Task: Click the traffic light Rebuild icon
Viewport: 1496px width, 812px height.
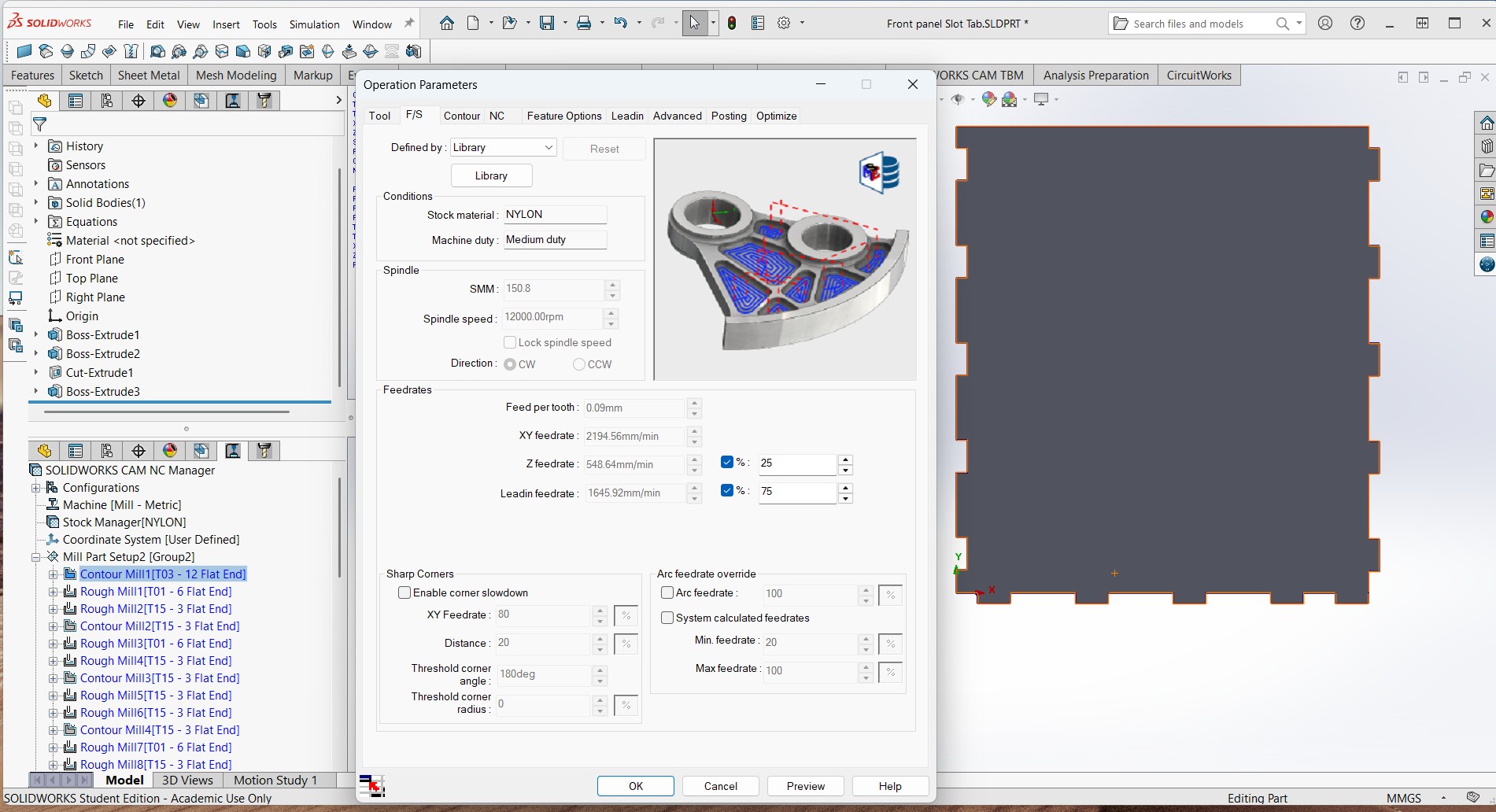Action: [x=732, y=23]
